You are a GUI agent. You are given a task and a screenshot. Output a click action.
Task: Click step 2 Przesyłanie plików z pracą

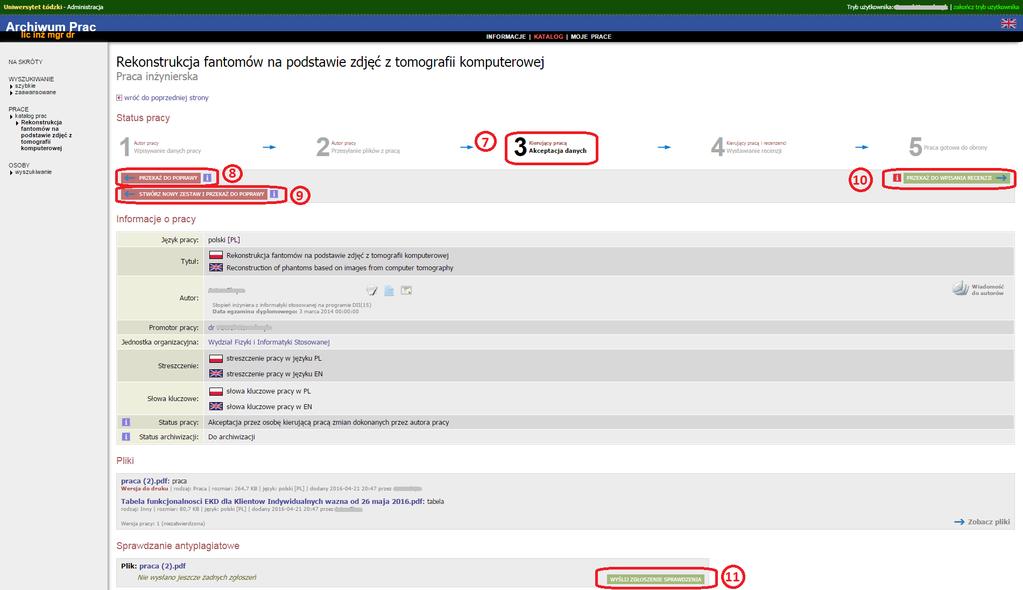358,147
